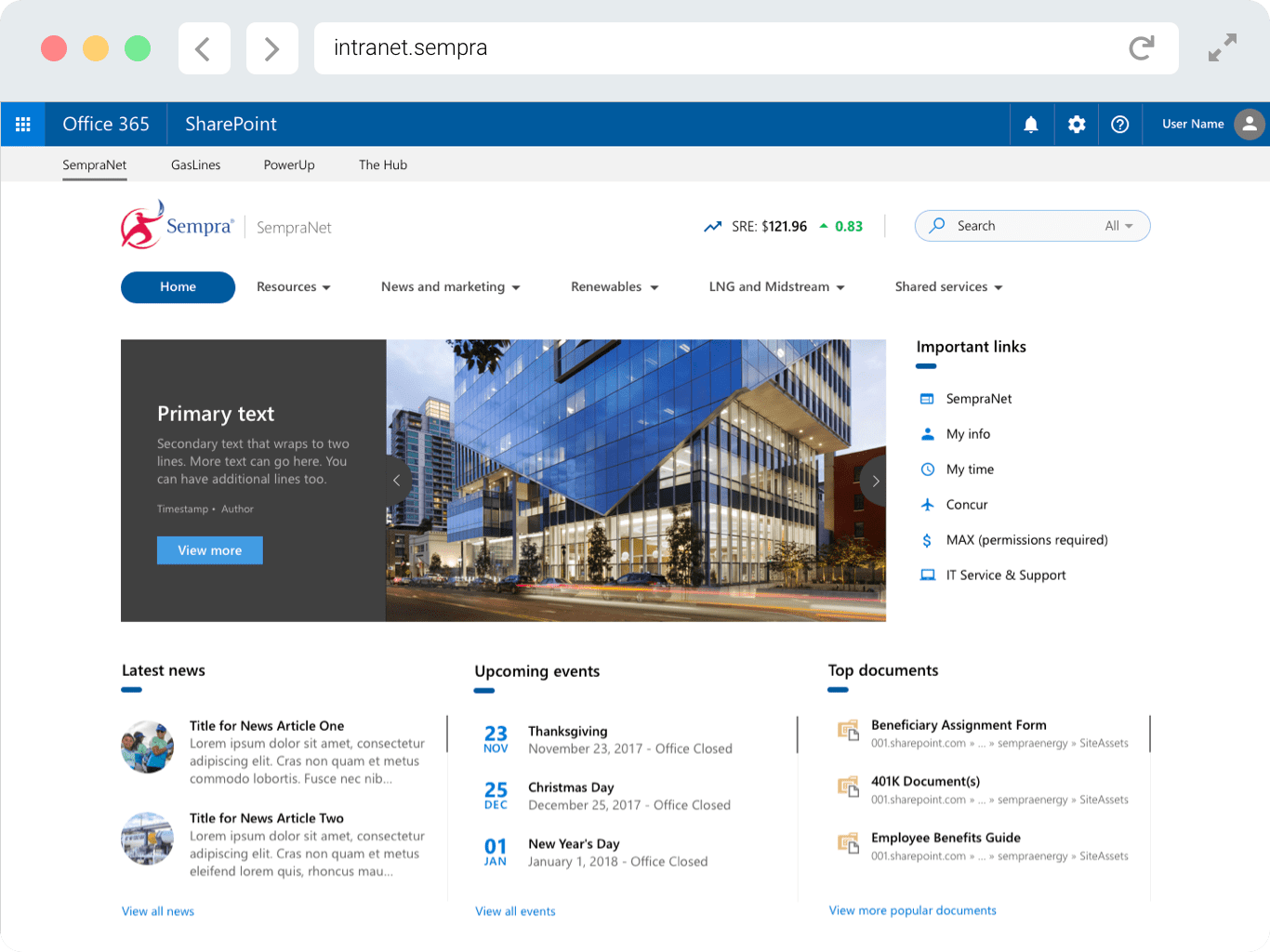Go back with the browser back arrow
The height and width of the screenshot is (952, 1270).
point(204,48)
